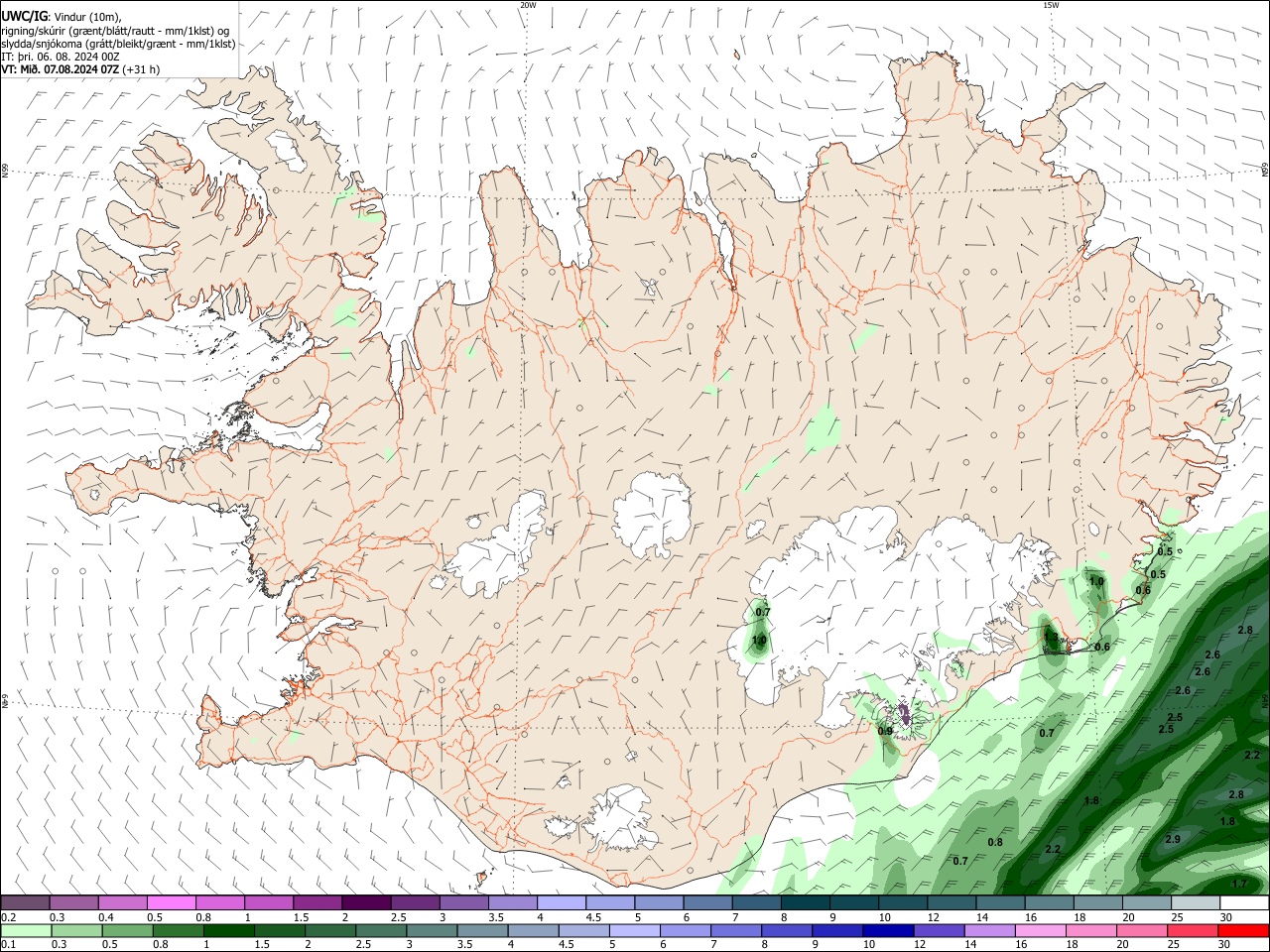Click the "25" label in the upper snow scale
This screenshot has height=952, width=1270.
click(x=1177, y=917)
